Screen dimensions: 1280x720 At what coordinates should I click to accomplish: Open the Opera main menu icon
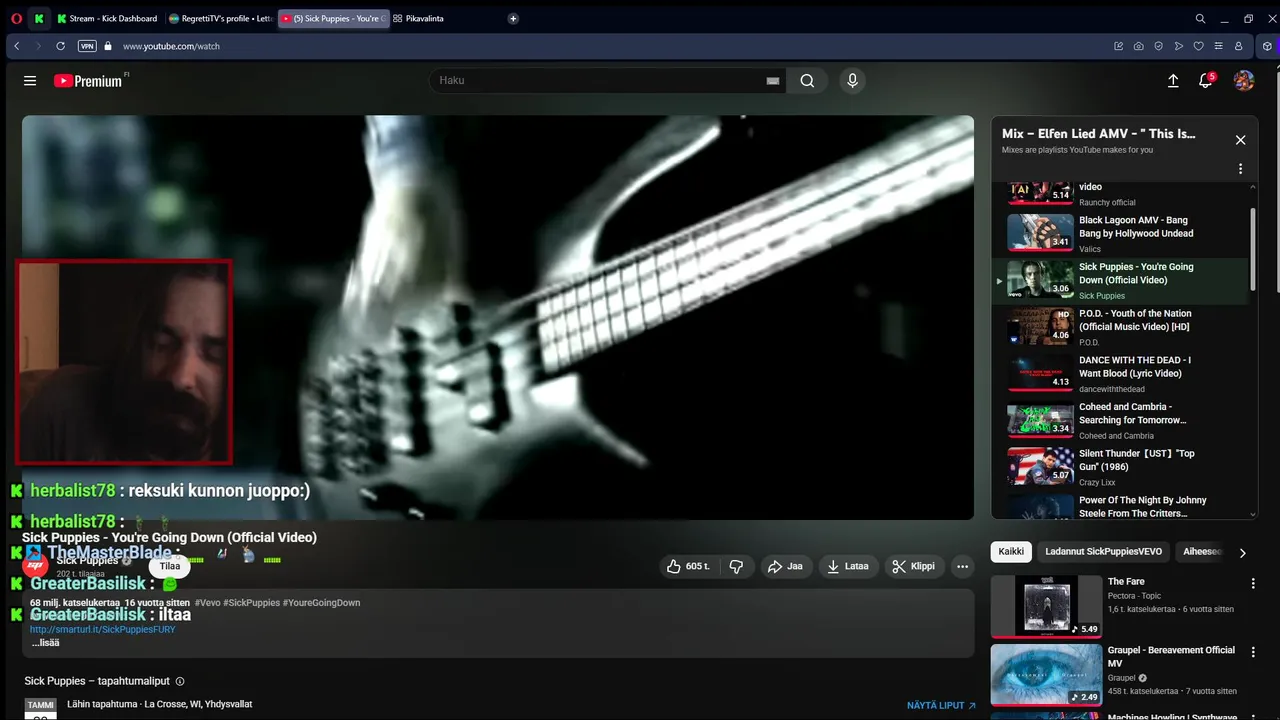(x=15, y=18)
